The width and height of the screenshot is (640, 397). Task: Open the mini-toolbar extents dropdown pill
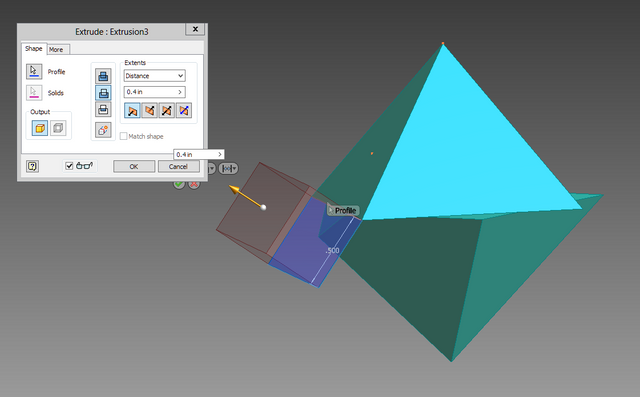pos(228,168)
